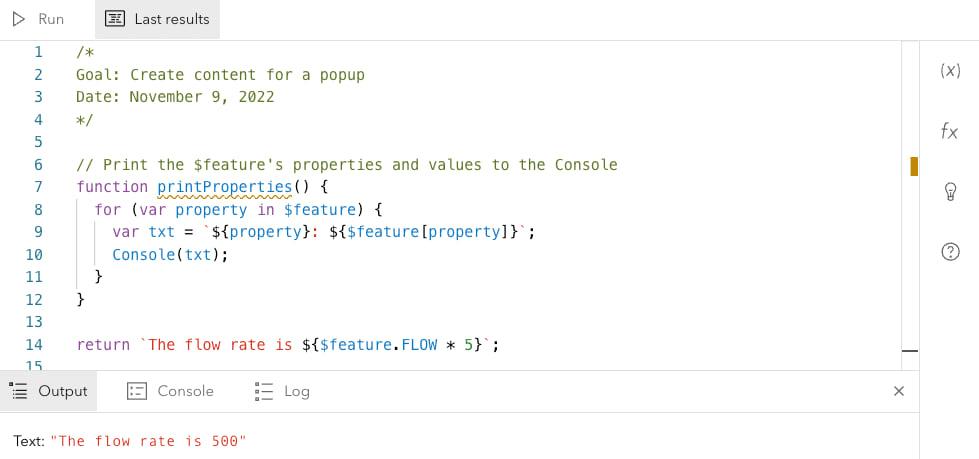Viewport: 979px width, 459px height.
Task: Click the Last results table icon
Action: coord(115,19)
